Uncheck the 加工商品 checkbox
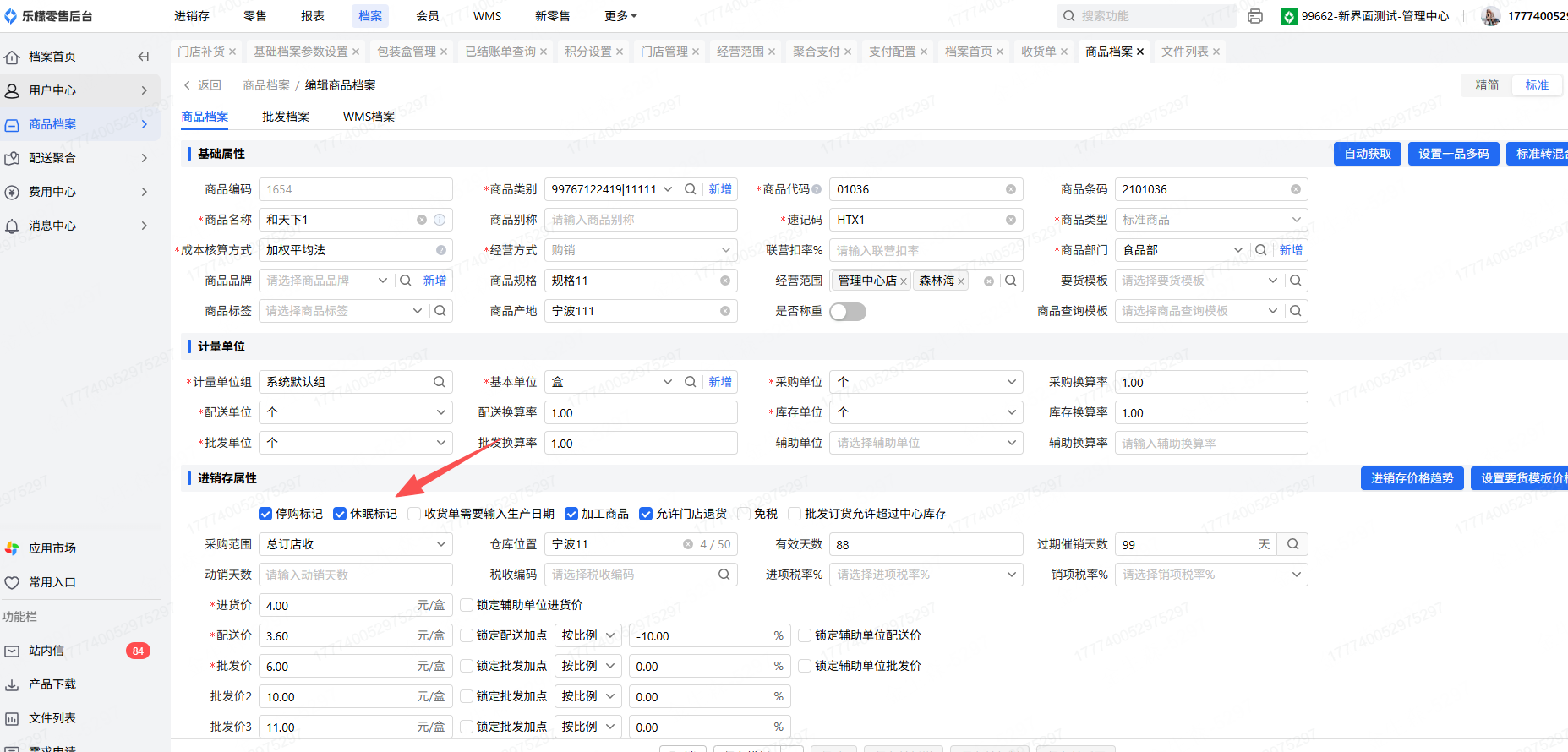This screenshot has height=752, width=1568. [571, 514]
